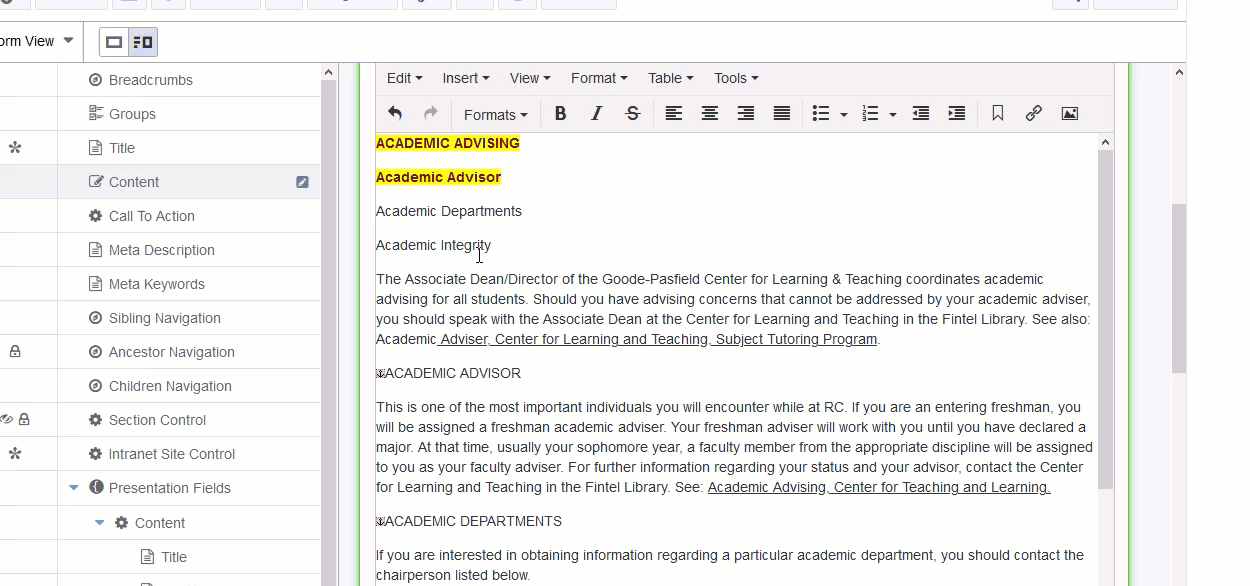Viewport: 1250px width, 586px height.
Task: Open numbered list style dropdown arrow
Action: tap(893, 115)
